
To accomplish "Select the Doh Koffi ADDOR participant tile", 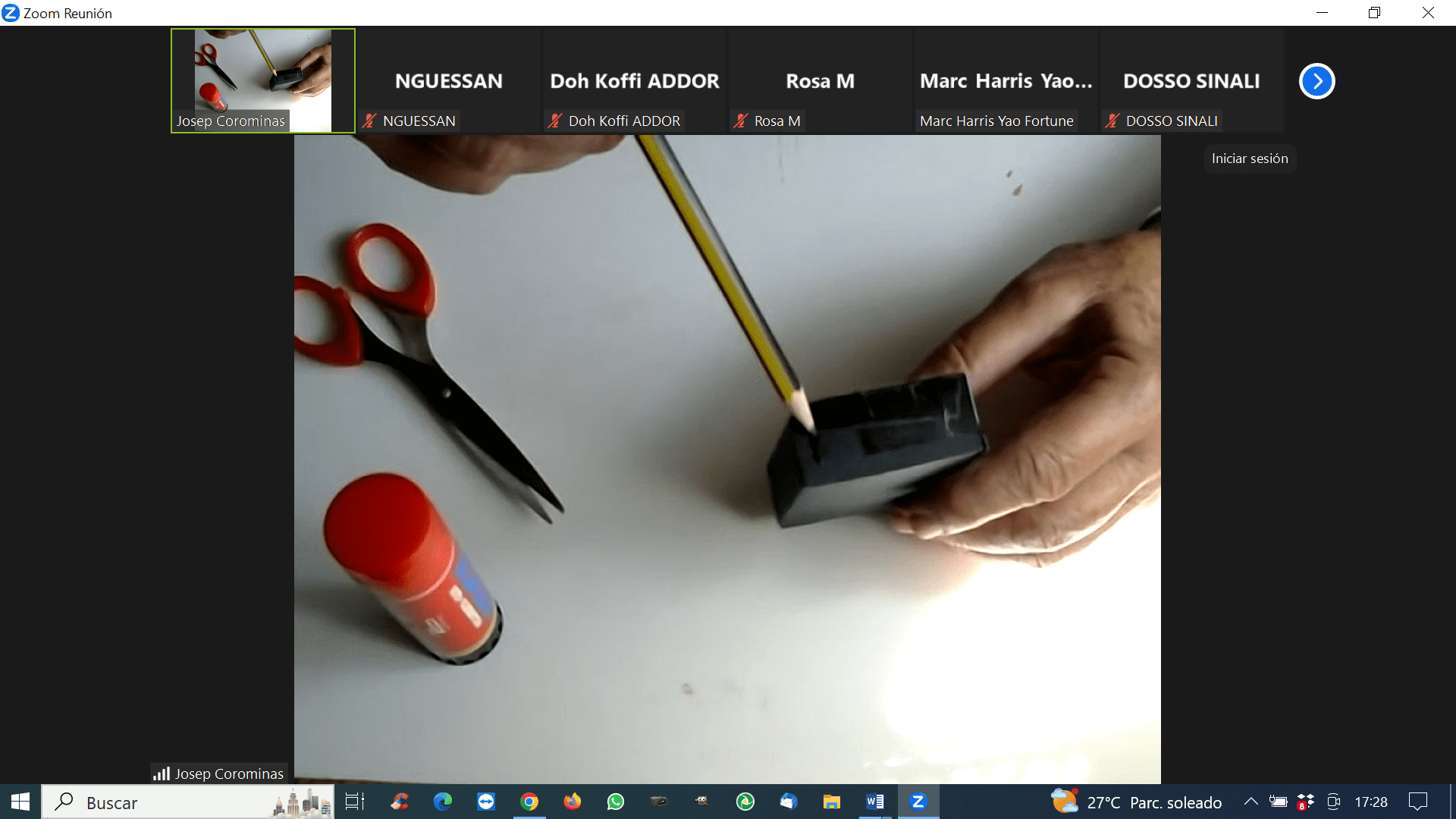I will 634,80.
